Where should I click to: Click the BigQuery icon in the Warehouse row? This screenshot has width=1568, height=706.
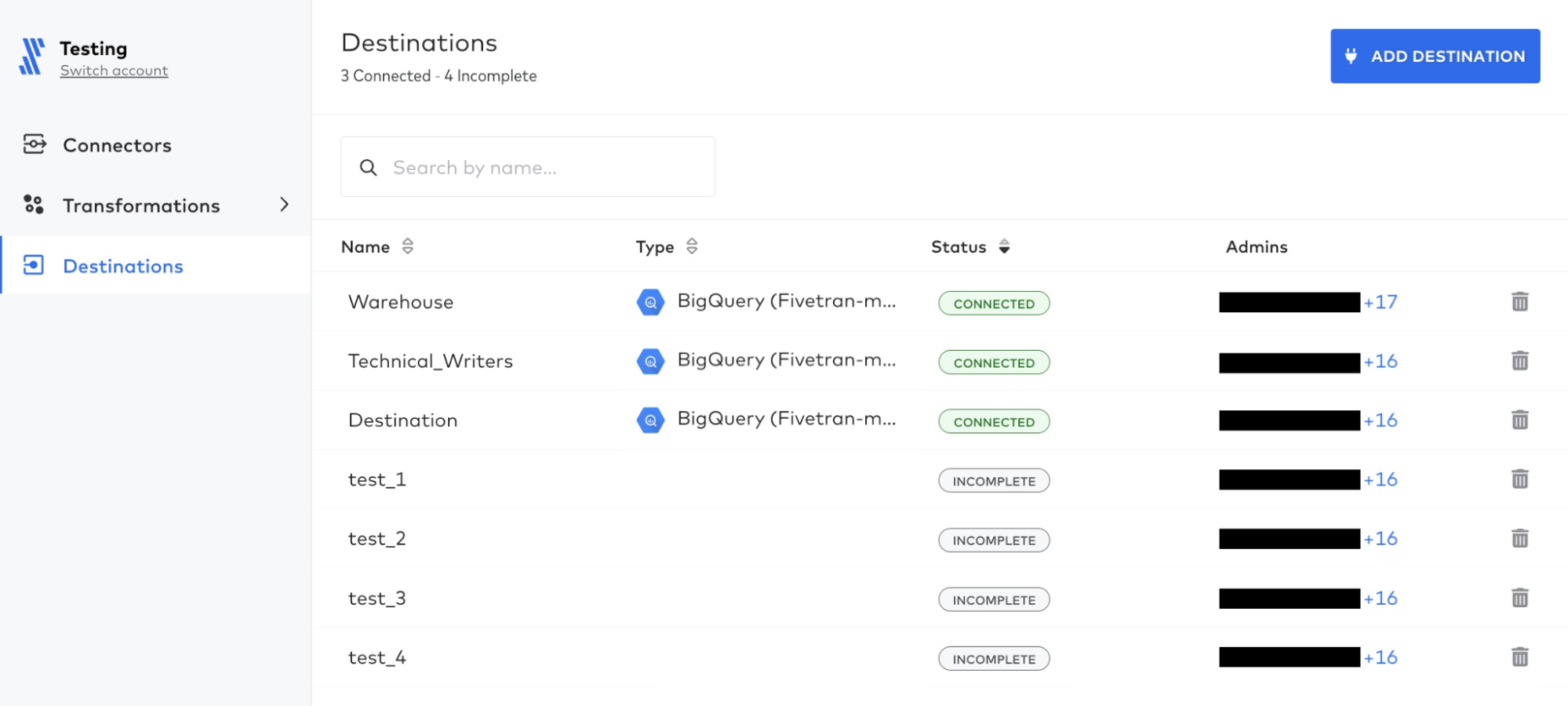(650, 301)
